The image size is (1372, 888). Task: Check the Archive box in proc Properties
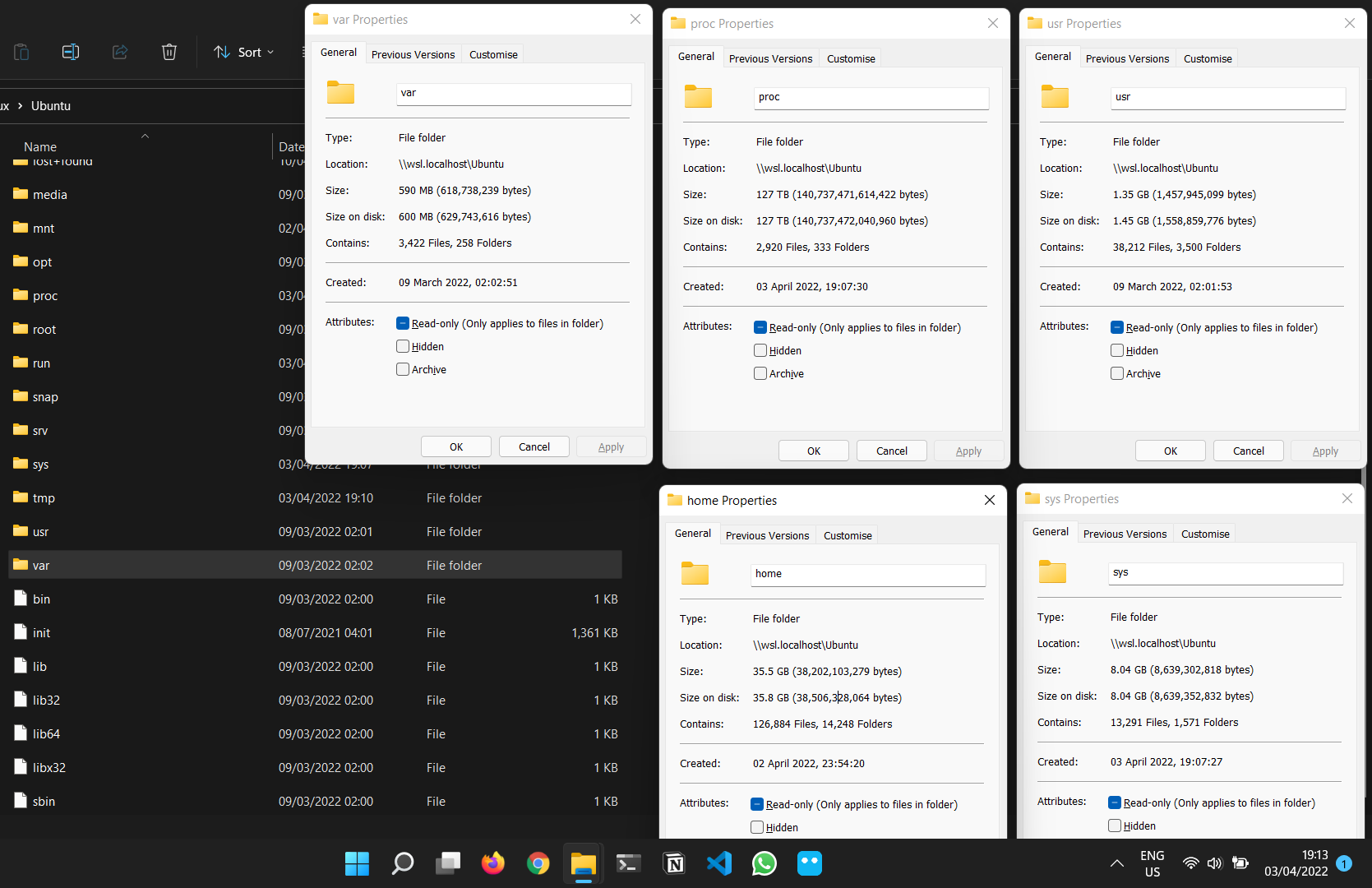pos(760,373)
